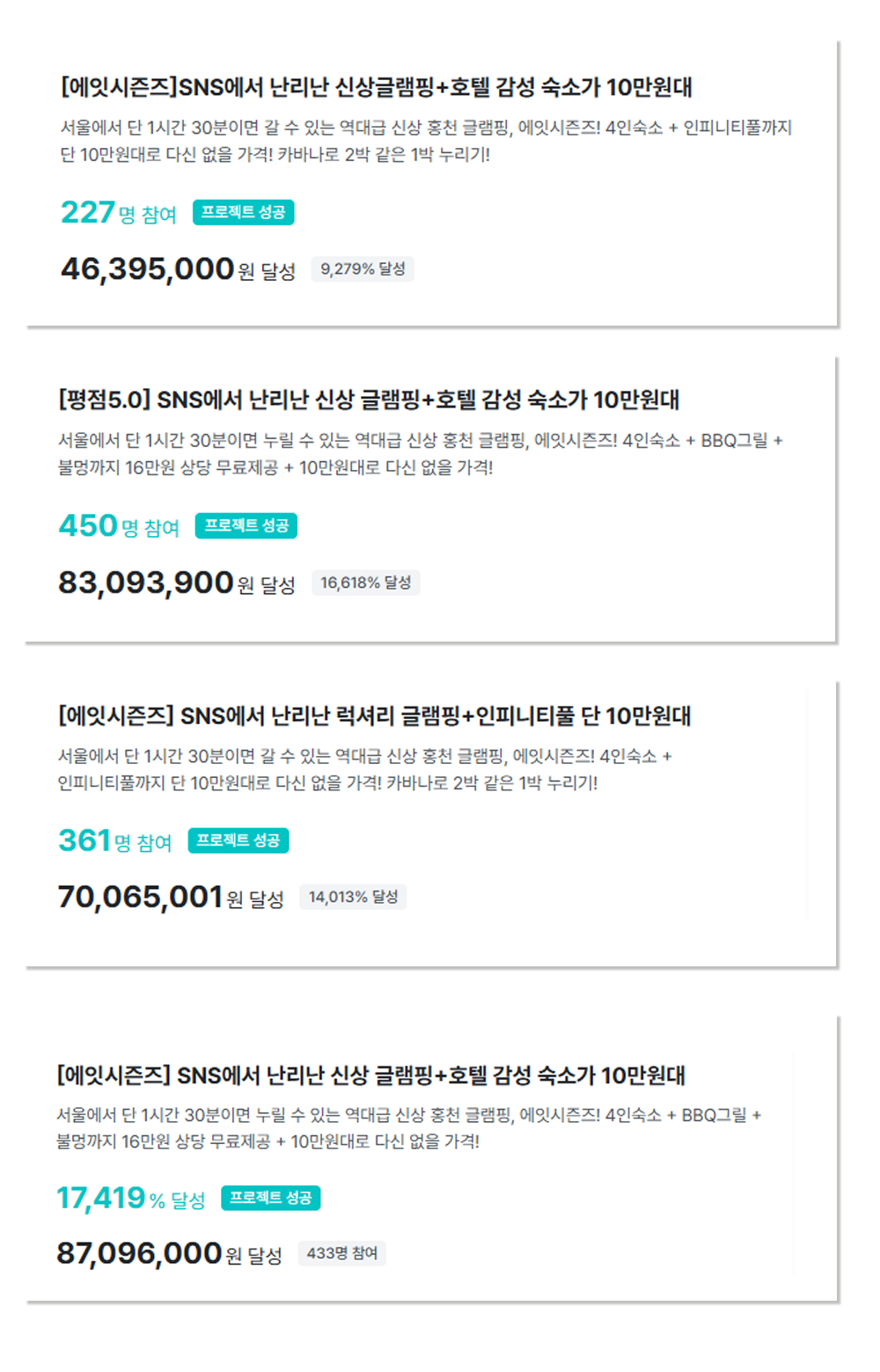
Task: Click the 46,395,000원 달성 amount
Action: point(178,269)
